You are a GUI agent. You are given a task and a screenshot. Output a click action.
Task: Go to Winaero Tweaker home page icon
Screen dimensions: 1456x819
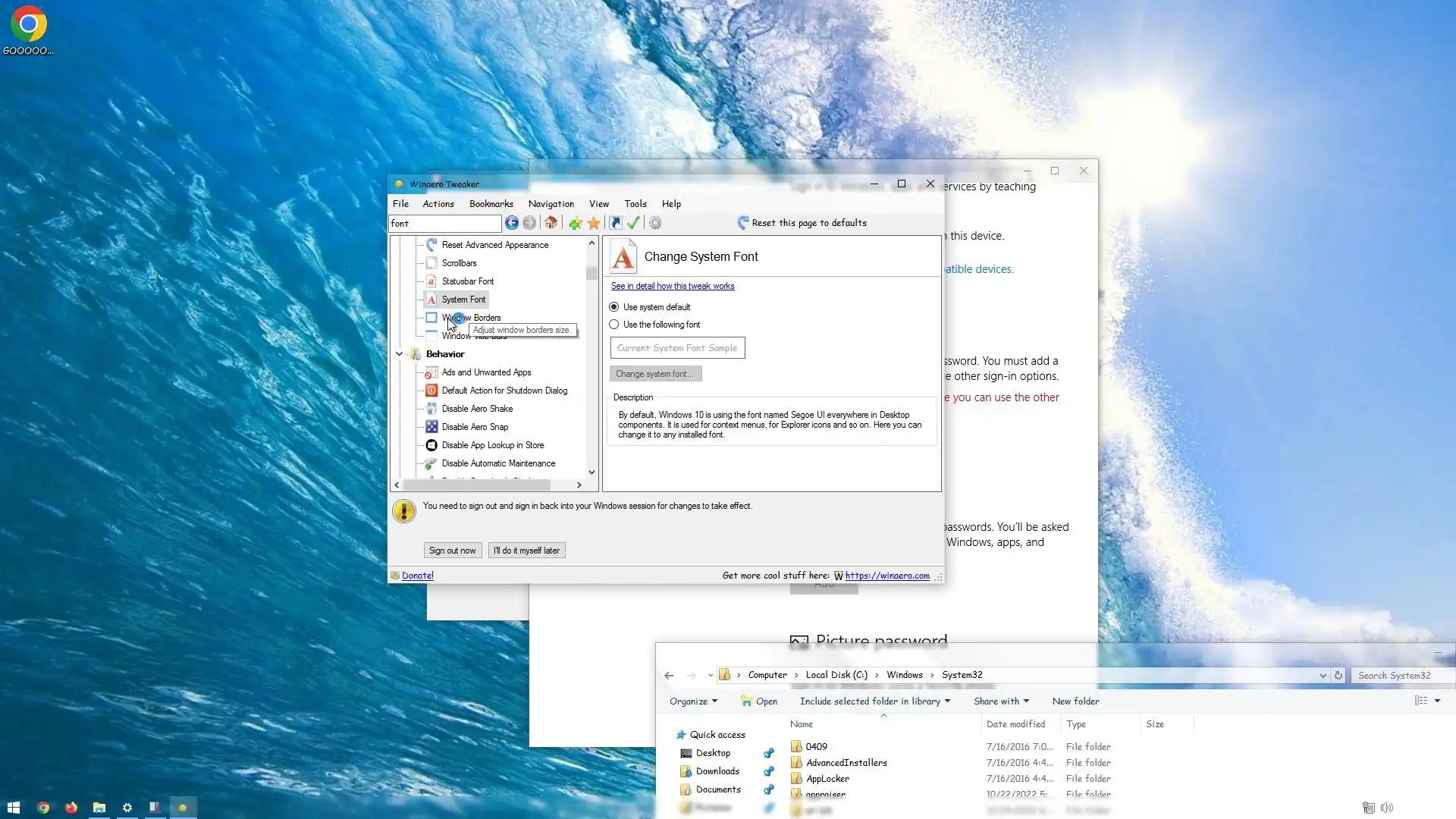pyautogui.click(x=551, y=223)
